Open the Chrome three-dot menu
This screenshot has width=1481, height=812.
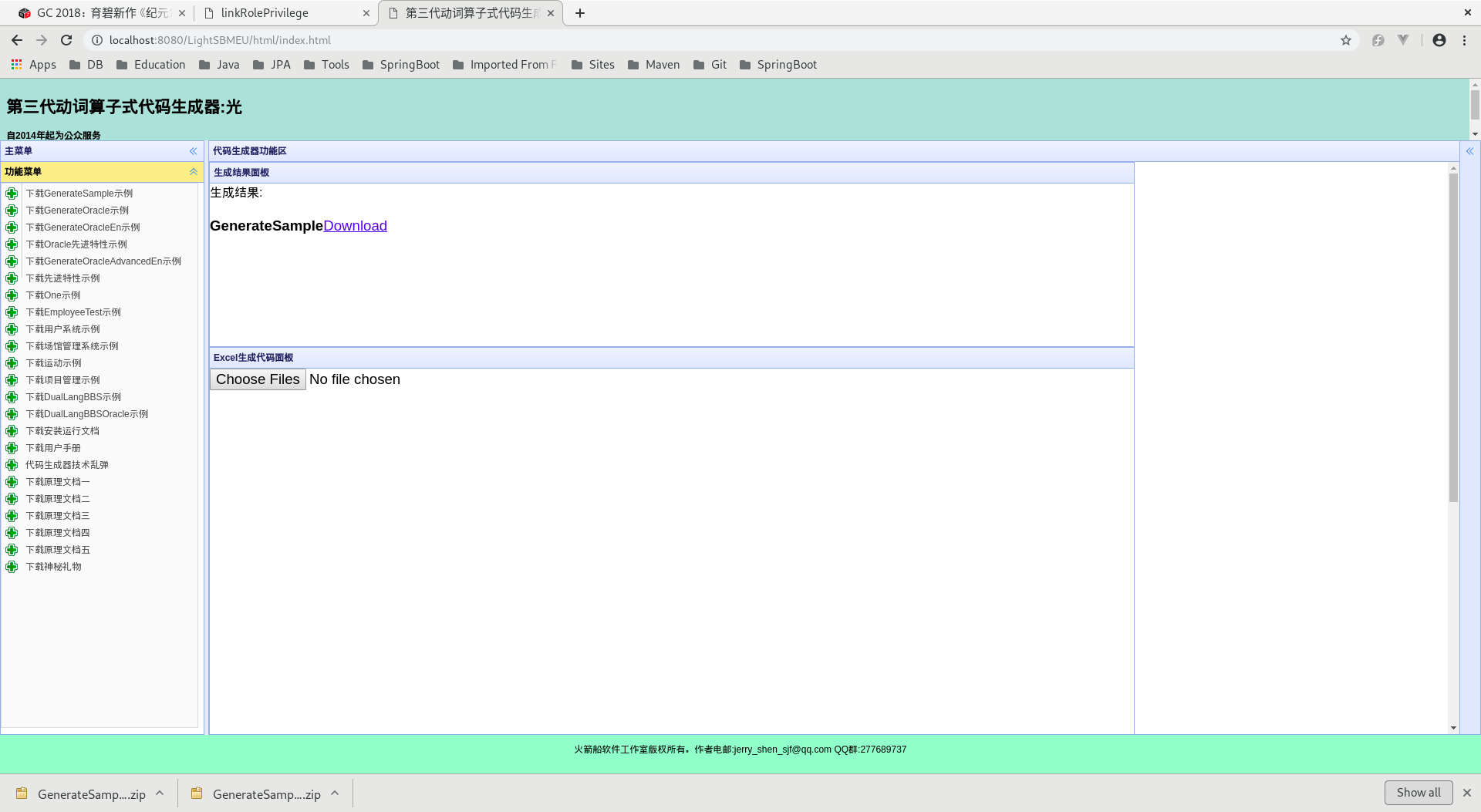pos(1464,40)
